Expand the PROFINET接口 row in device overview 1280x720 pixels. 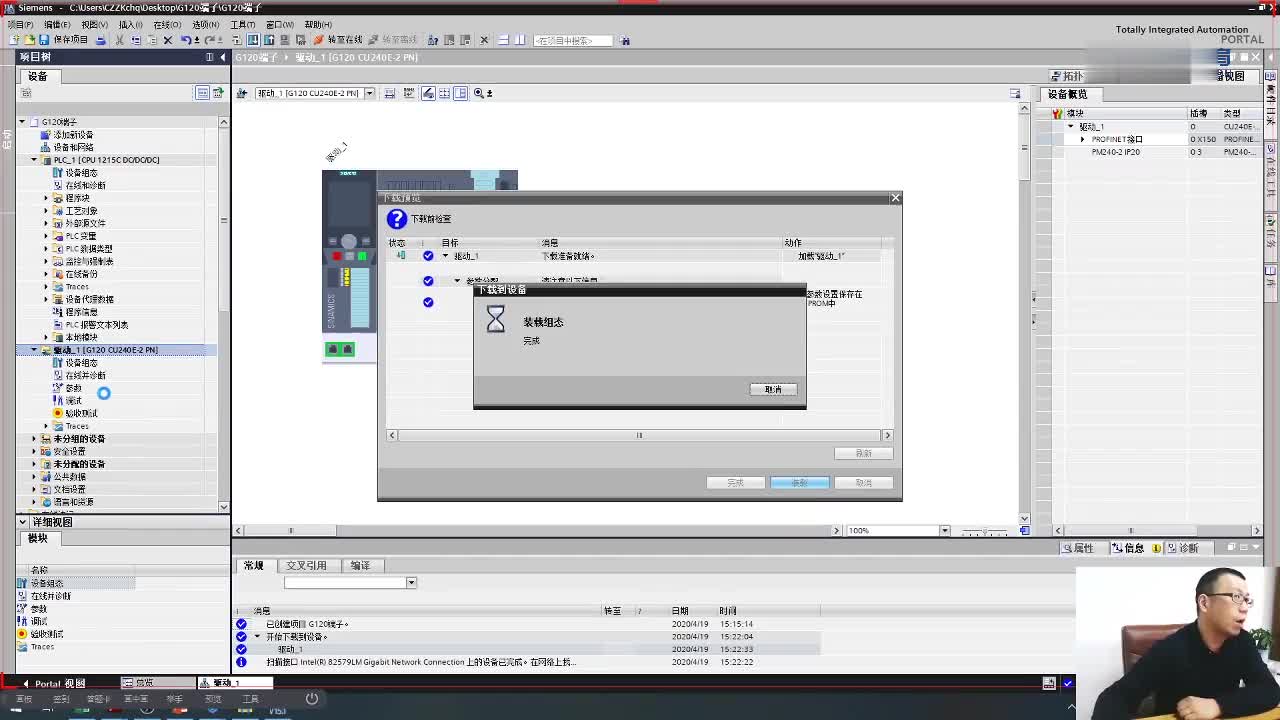pyautogui.click(x=1082, y=140)
